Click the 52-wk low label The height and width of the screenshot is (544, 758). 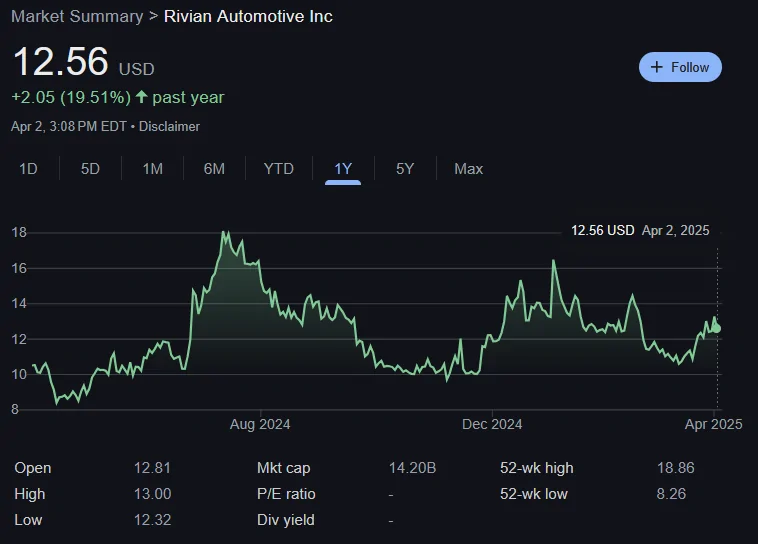pyautogui.click(x=534, y=494)
